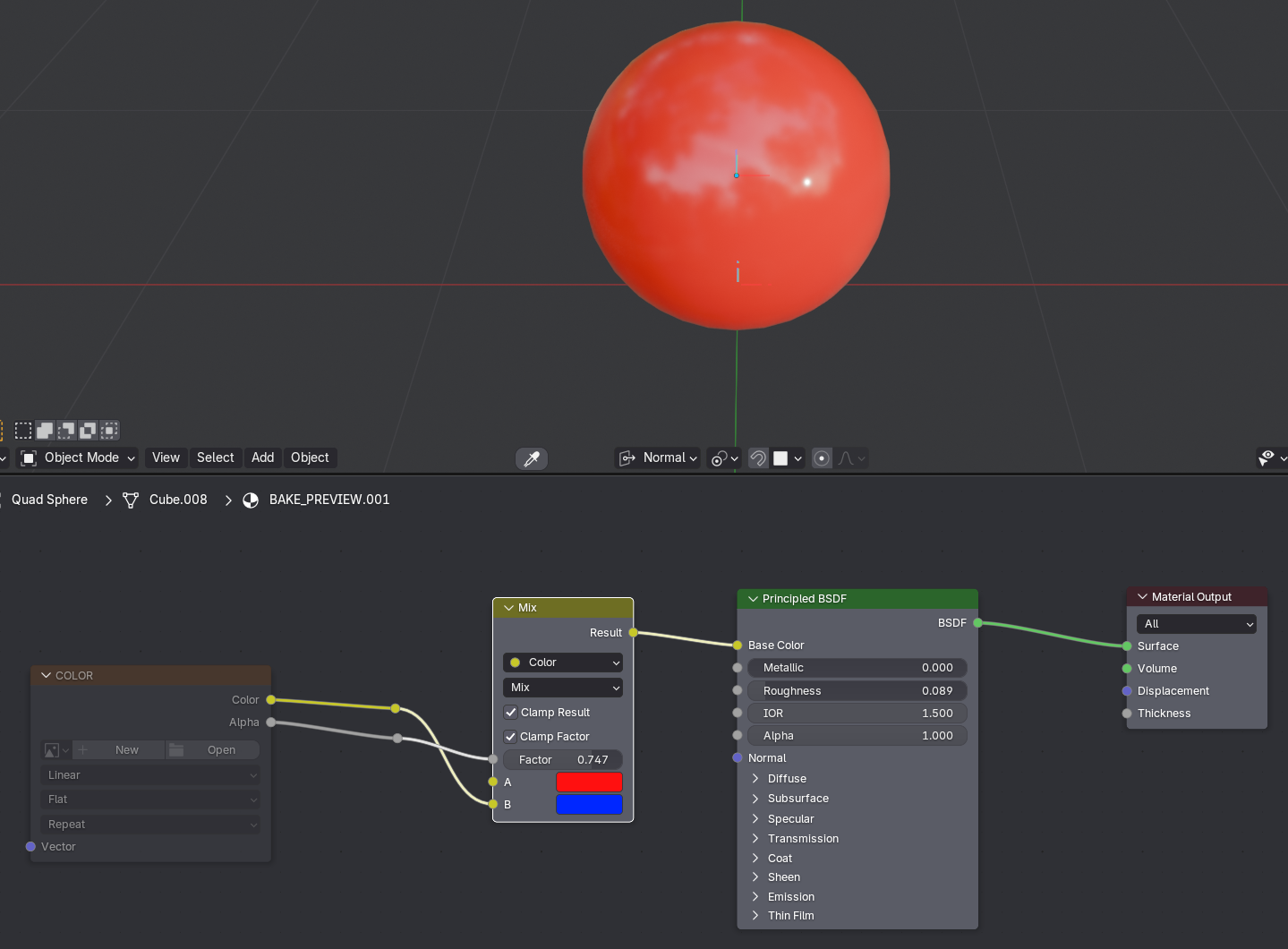1288x949 pixels.
Task: Open the Material Output All target dropdown
Action: point(1197,624)
